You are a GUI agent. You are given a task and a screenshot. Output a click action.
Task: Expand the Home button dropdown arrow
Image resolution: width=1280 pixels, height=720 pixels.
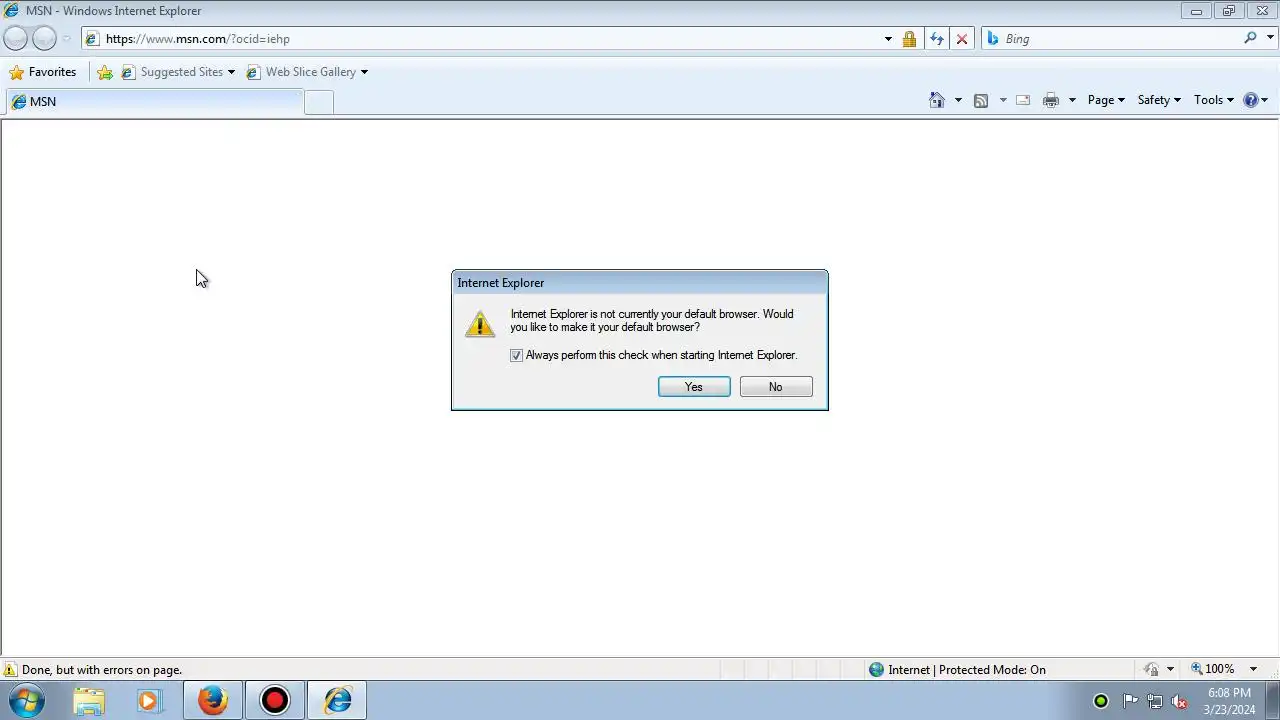click(x=958, y=100)
